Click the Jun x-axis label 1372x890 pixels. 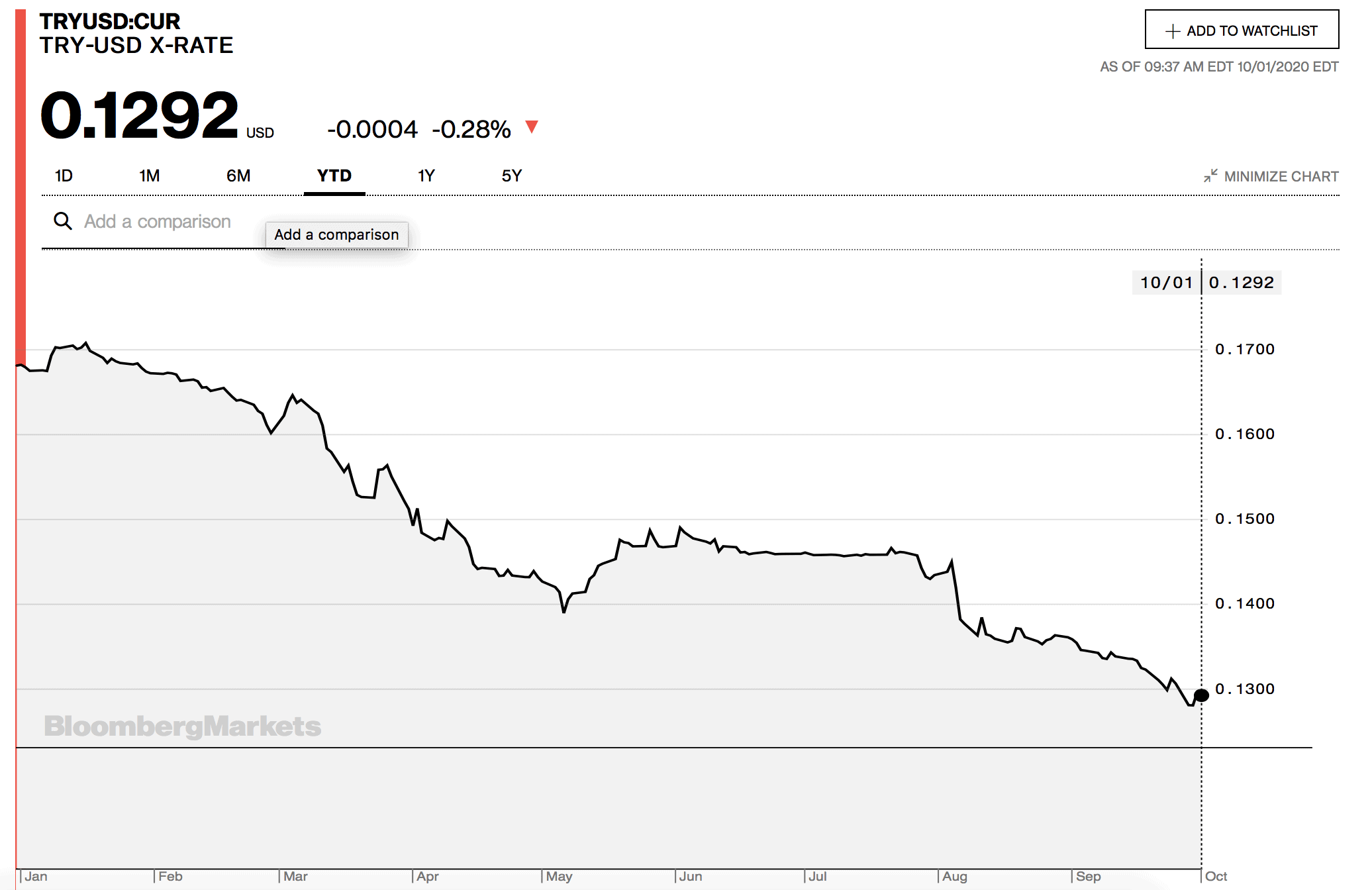tap(691, 876)
